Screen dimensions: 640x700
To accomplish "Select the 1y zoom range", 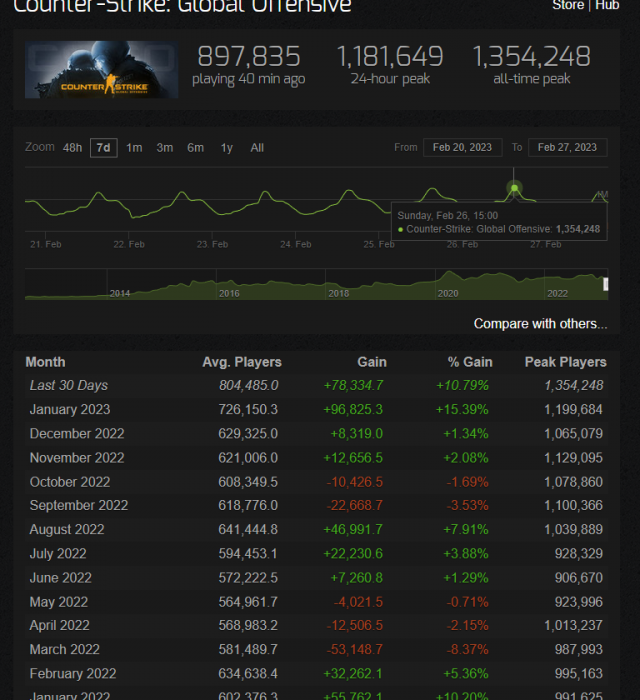I will tap(227, 148).
